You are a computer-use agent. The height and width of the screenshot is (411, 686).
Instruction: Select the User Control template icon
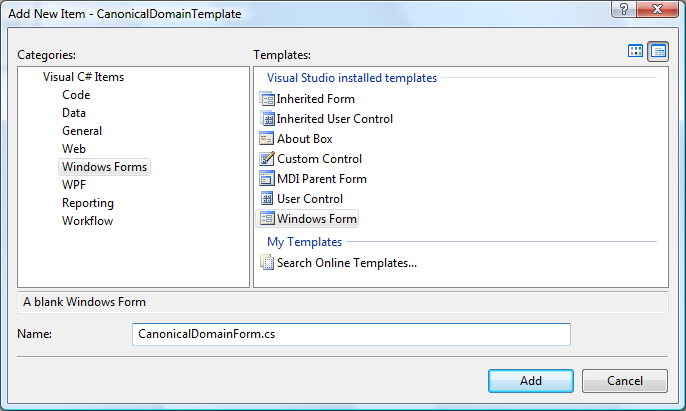point(267,199)
